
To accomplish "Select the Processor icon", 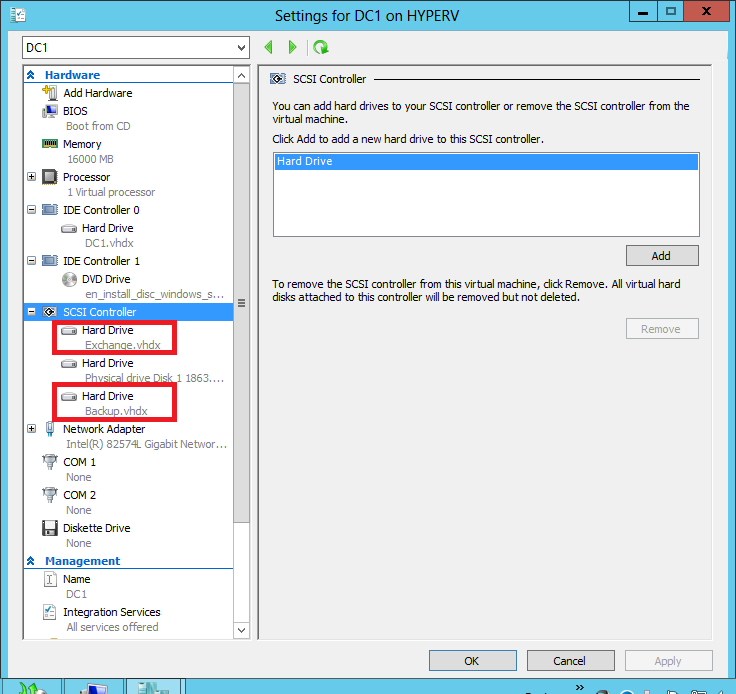I will 50,177.
